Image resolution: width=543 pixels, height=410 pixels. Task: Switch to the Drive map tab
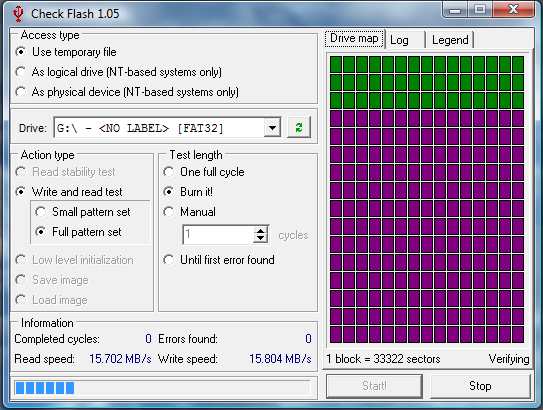[x=354, y=38]
